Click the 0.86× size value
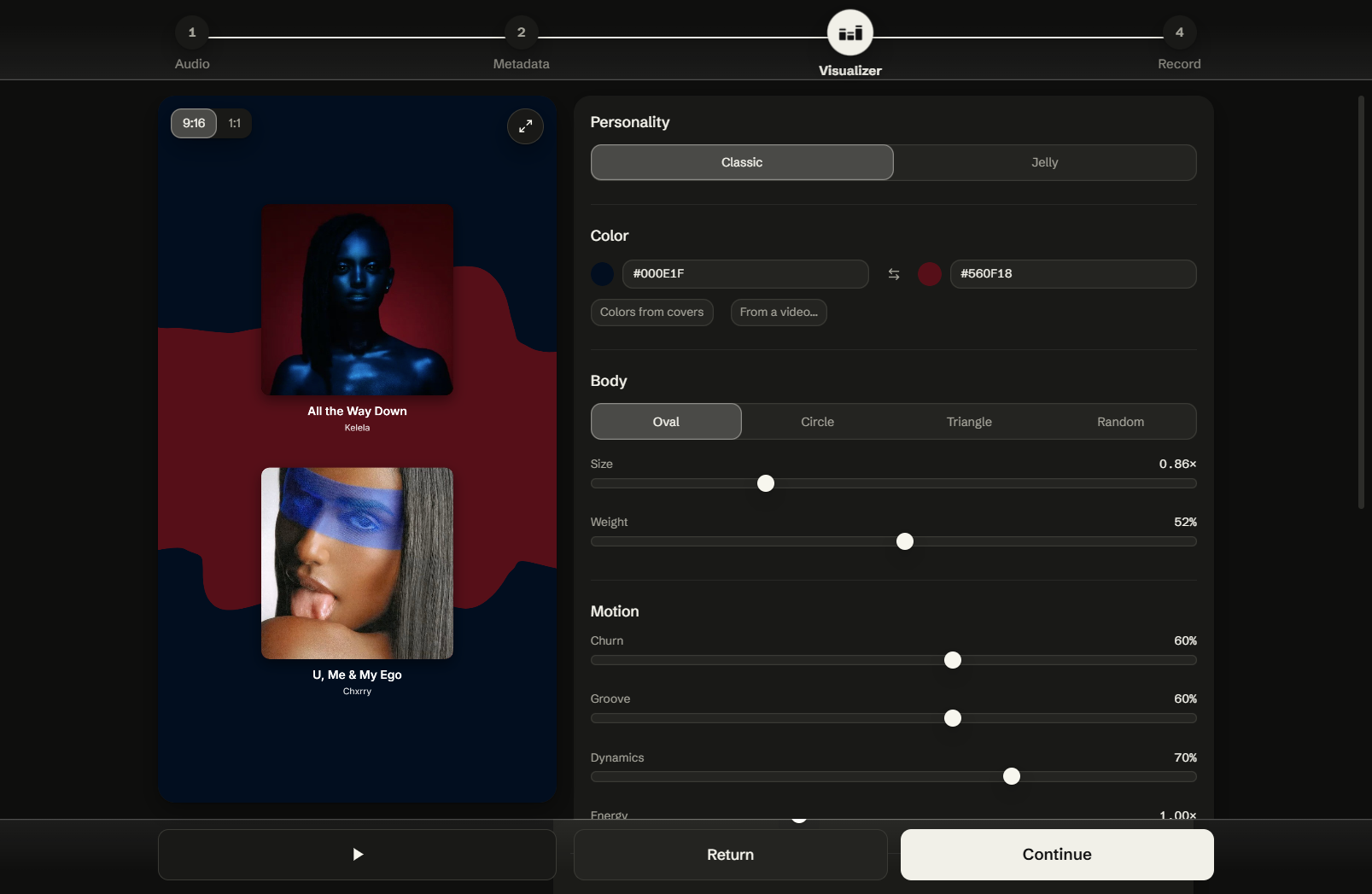This screenshot has height=894, width=1372. click(1177, 464)
